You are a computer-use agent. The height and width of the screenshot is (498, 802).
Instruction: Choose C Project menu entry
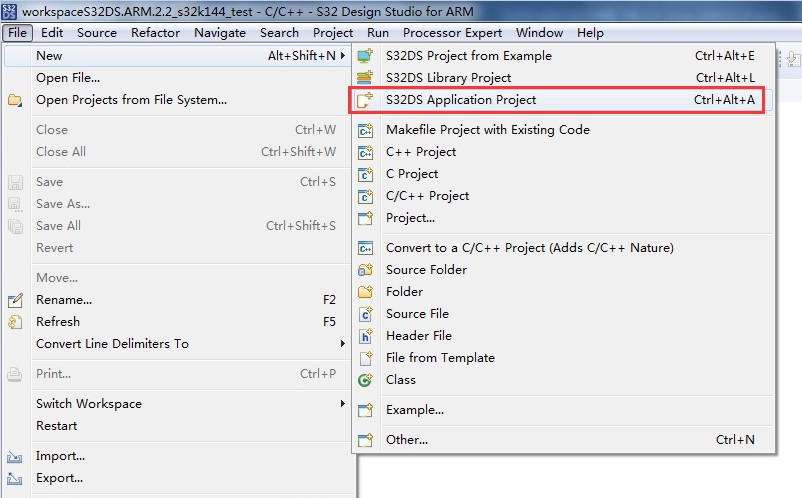(562, 174)
